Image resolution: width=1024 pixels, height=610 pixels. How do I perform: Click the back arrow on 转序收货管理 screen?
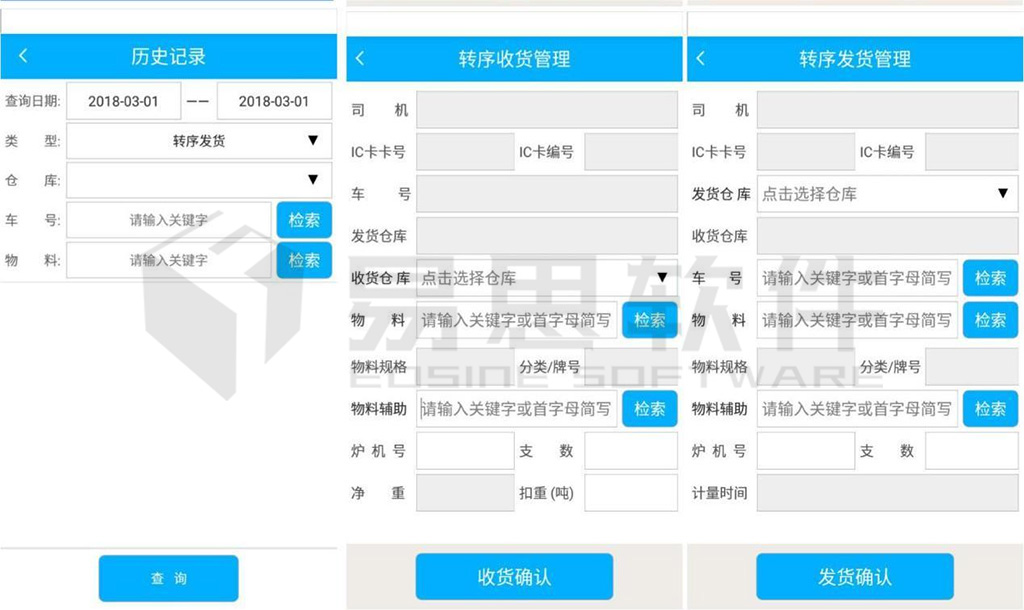pyautogui.click(x=360, y=58)
